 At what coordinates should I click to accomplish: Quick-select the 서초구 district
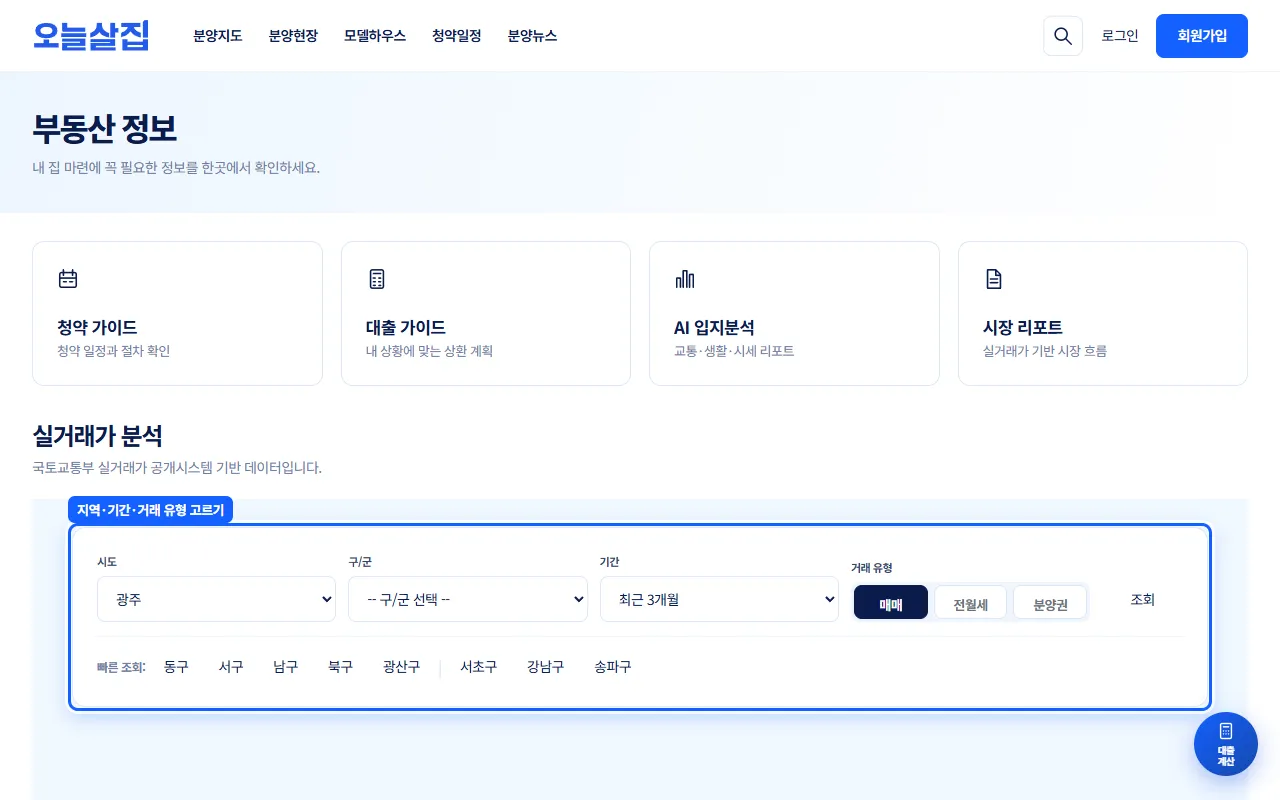[x=479, y=667]
